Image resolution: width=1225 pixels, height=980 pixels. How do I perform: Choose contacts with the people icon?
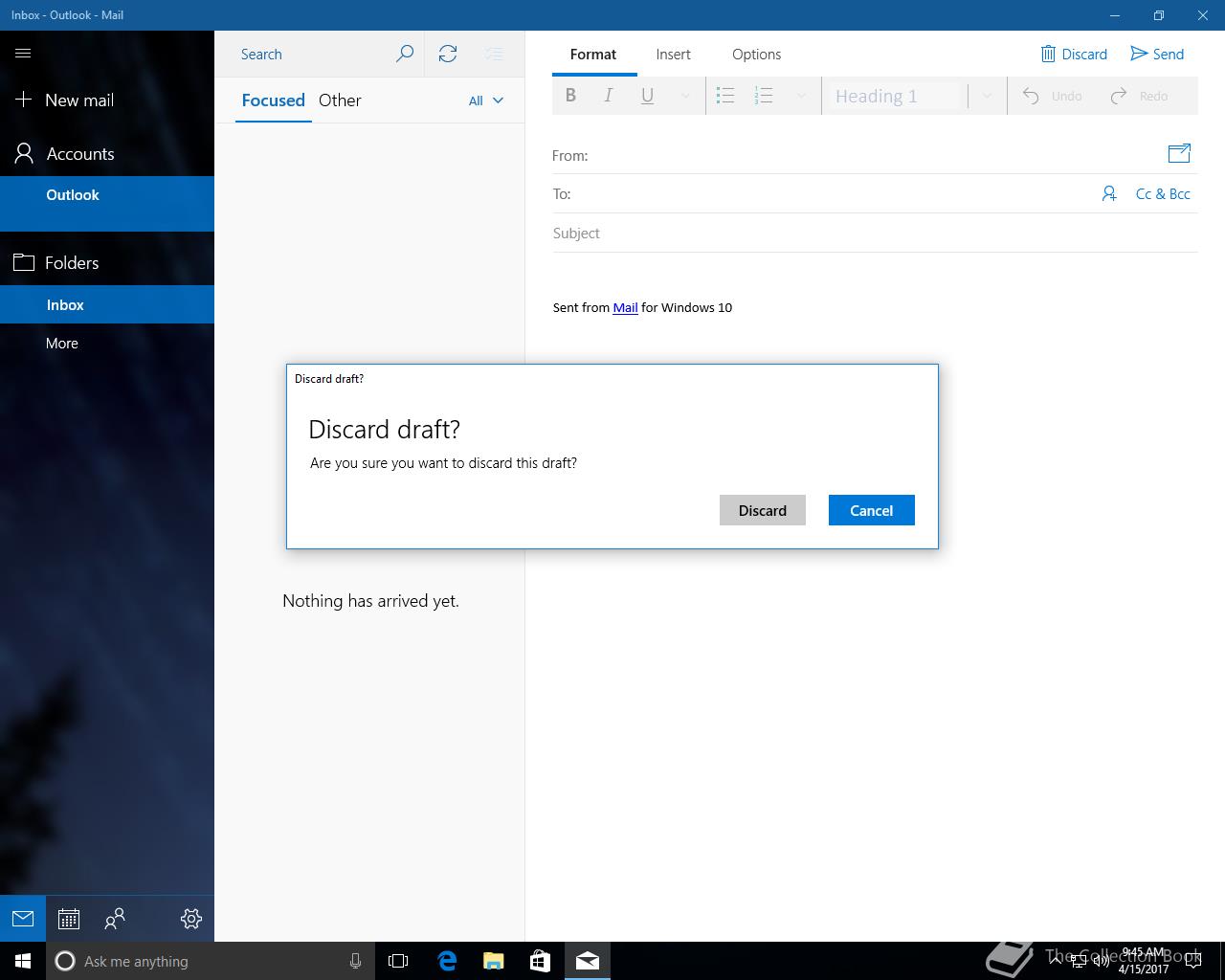click(1109, 193)
